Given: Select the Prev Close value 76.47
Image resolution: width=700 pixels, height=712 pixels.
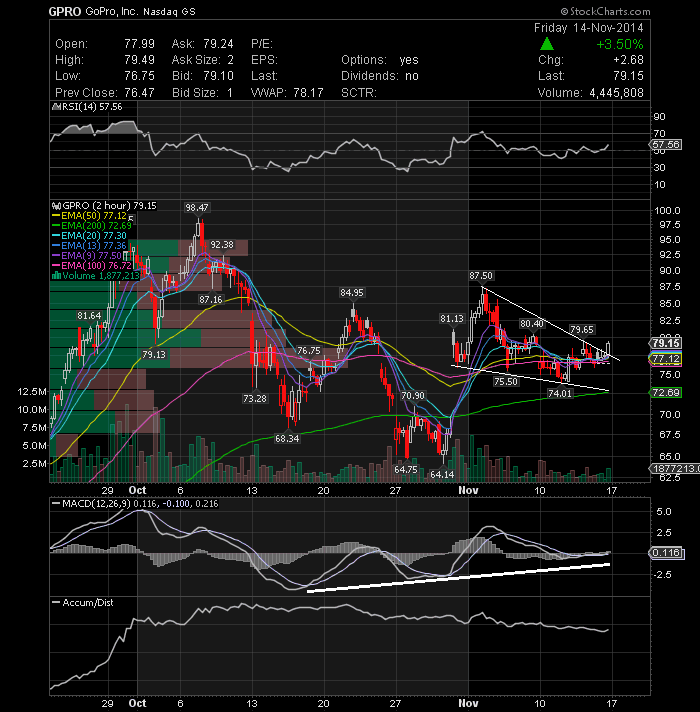Looking at the screenshot, I should (x=139, y=93).
